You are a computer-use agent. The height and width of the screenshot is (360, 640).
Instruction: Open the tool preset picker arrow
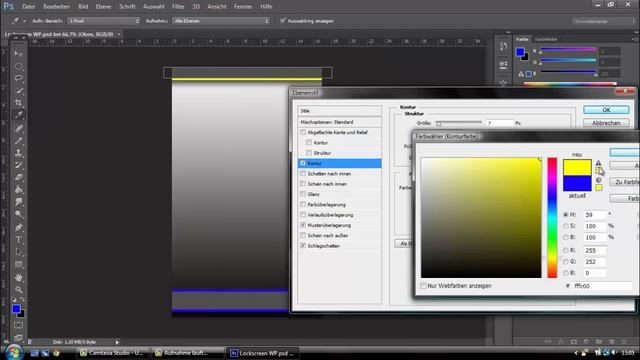[24, 21]
